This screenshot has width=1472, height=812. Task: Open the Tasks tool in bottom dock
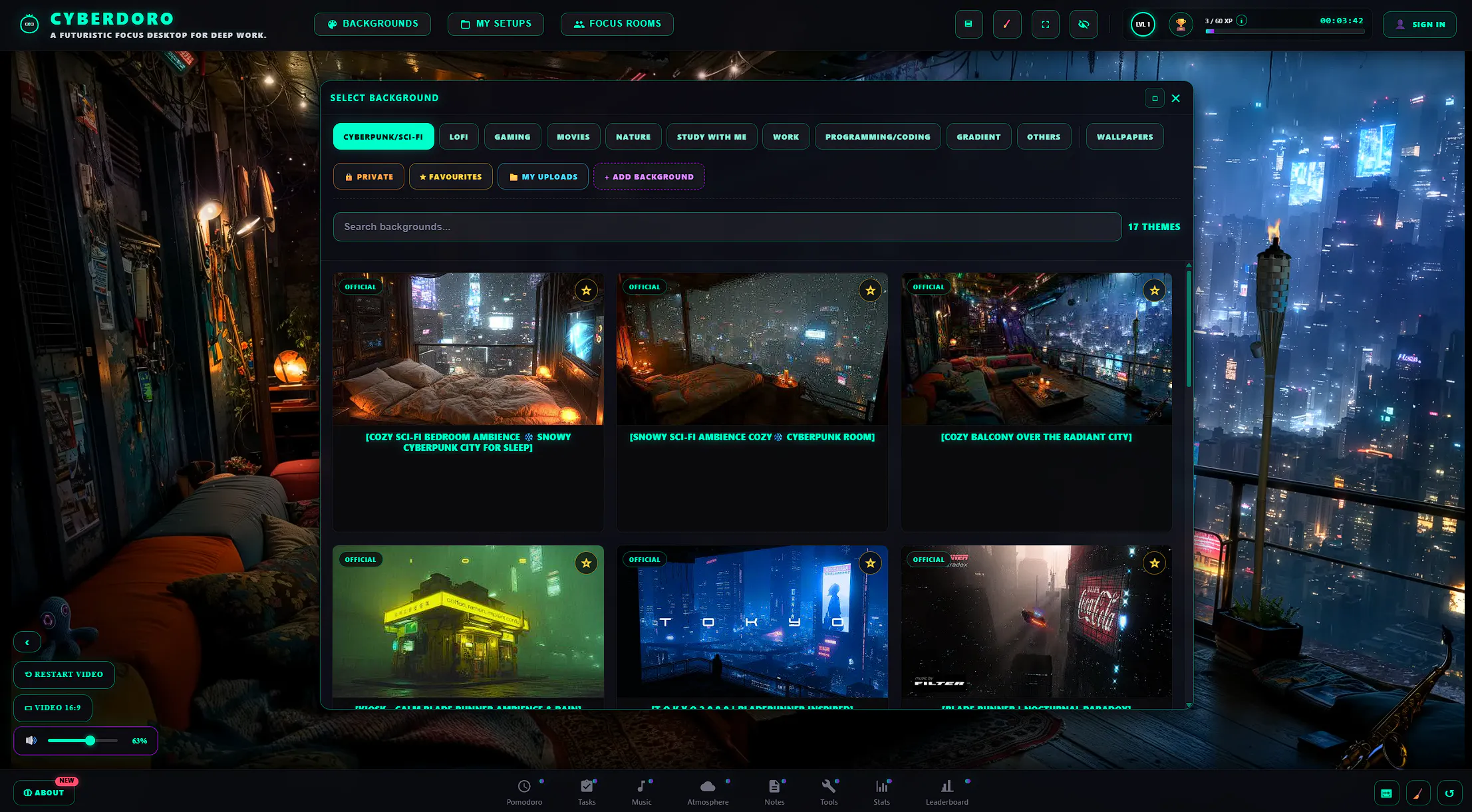pos(587,792)
